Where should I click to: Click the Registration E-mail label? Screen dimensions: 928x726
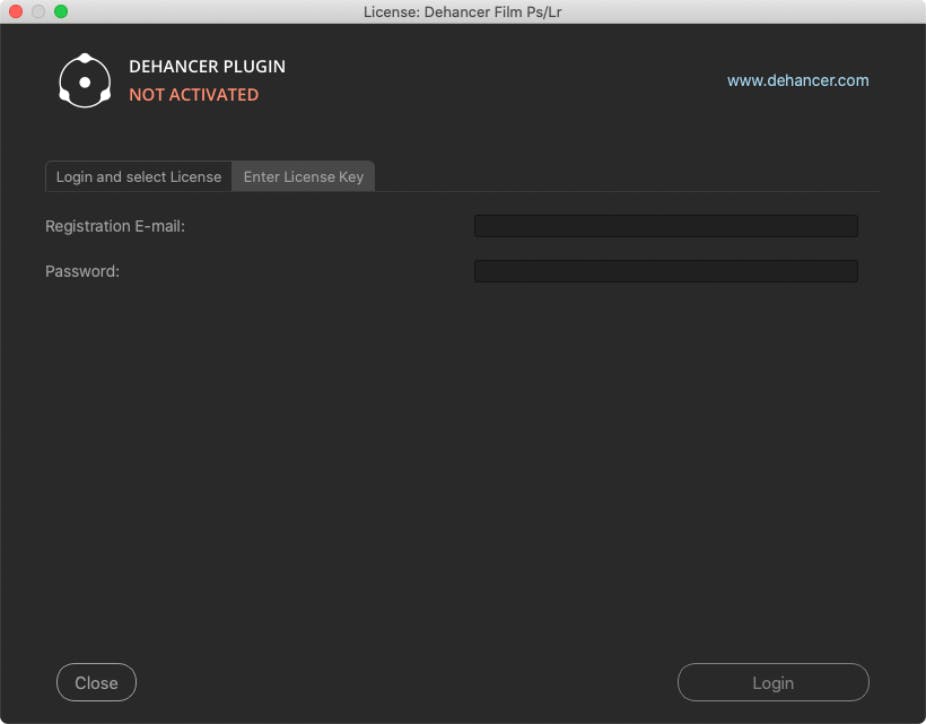(115, 226)
